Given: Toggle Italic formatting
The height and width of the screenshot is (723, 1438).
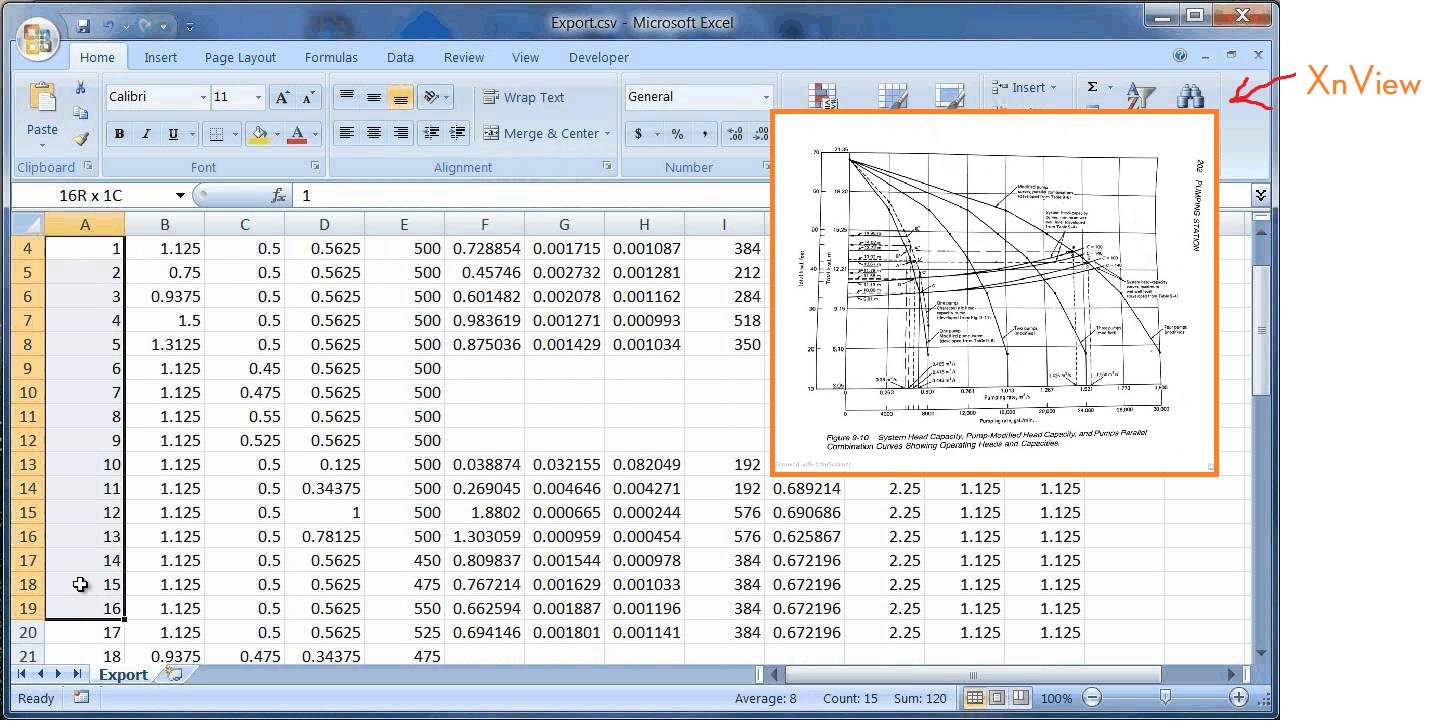Looking at the screenshot, I should point(146,134).
